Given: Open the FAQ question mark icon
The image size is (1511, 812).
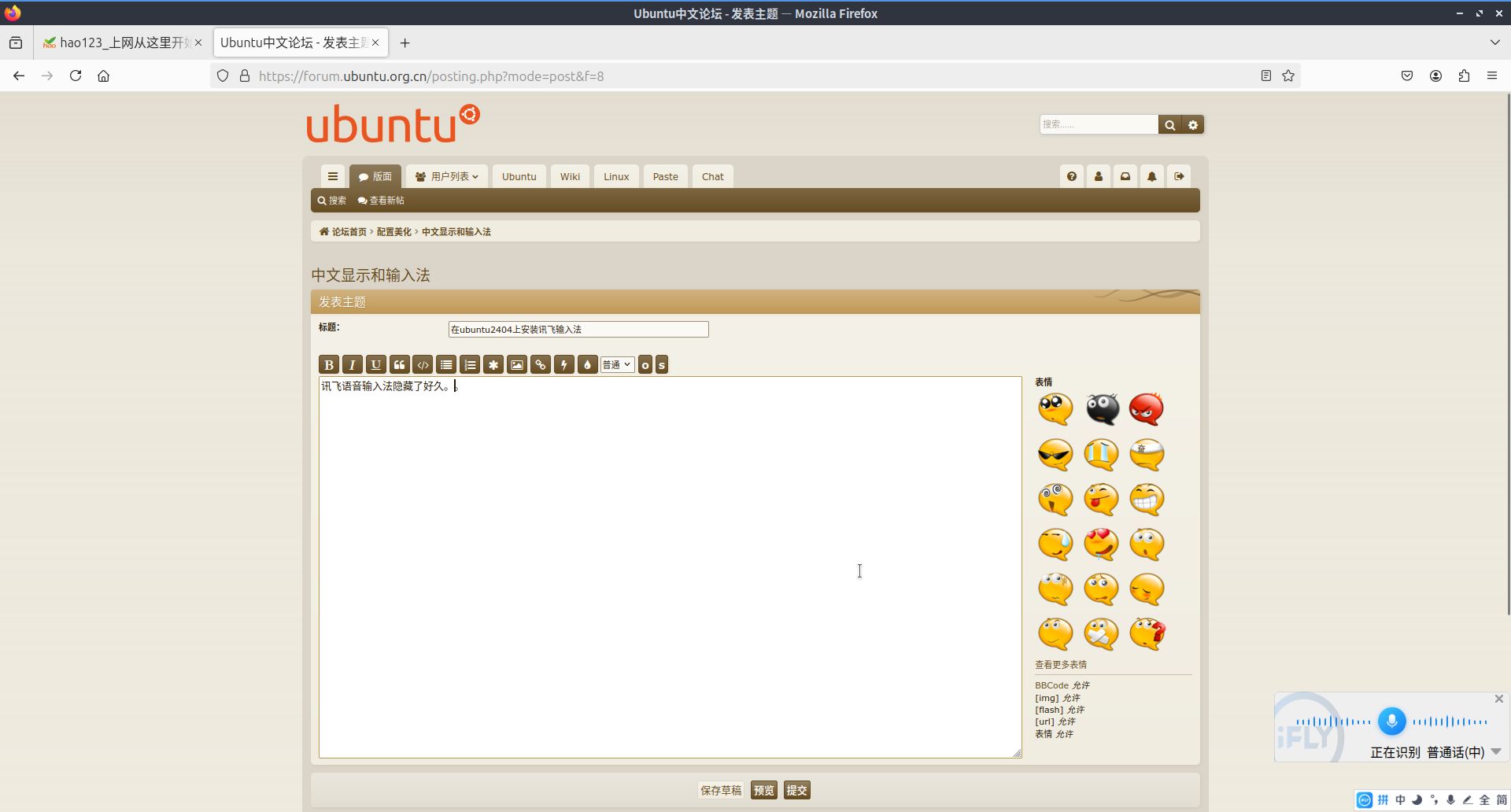Looking at the screenshot, I should tap(1072, 176).
